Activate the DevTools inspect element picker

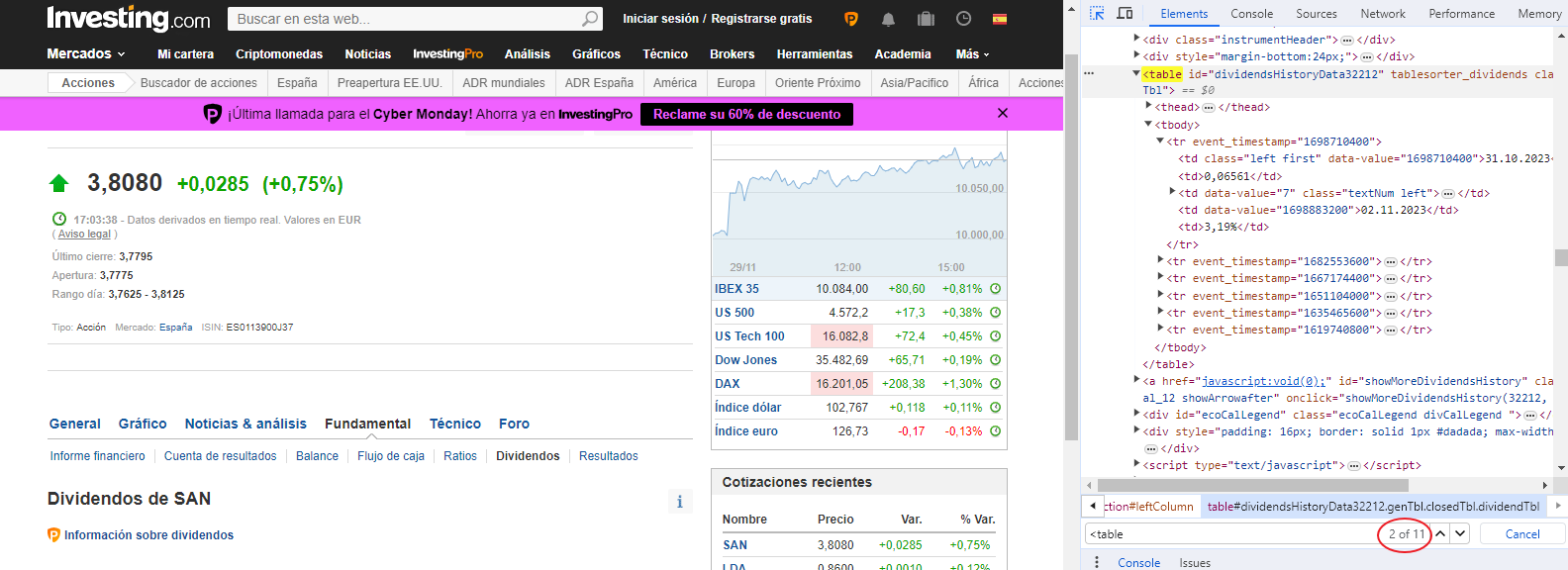[1097, 14]
